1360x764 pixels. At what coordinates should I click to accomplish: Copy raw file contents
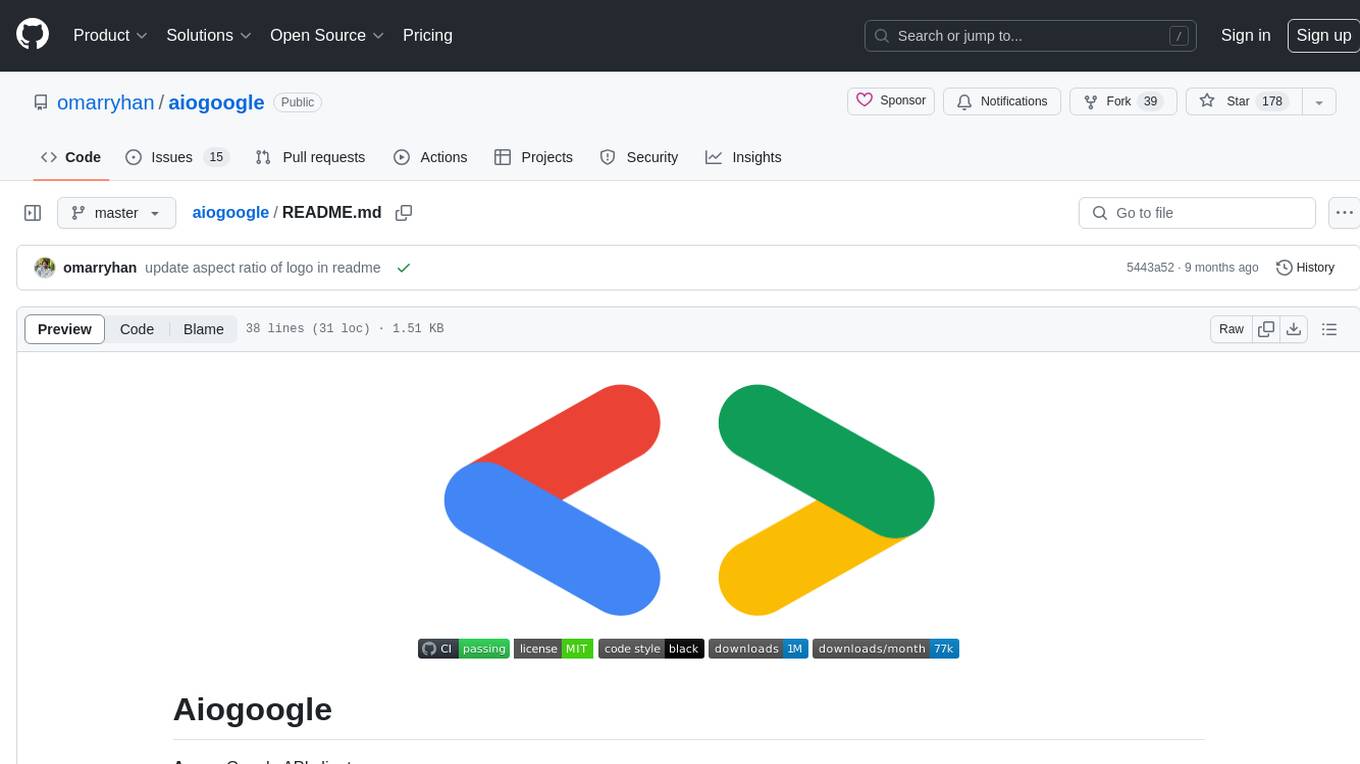click(1266, 329)
